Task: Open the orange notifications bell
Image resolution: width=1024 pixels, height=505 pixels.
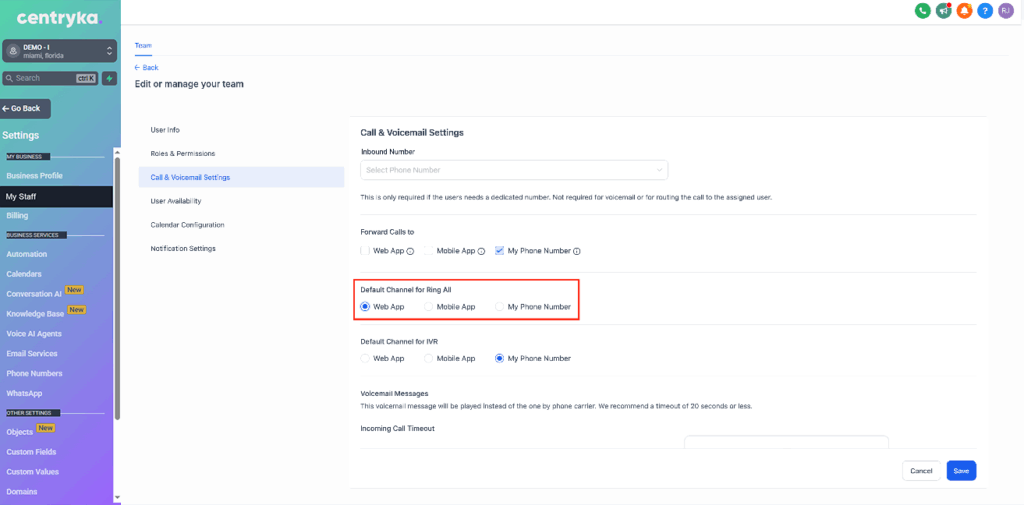Action: (964, 11)
